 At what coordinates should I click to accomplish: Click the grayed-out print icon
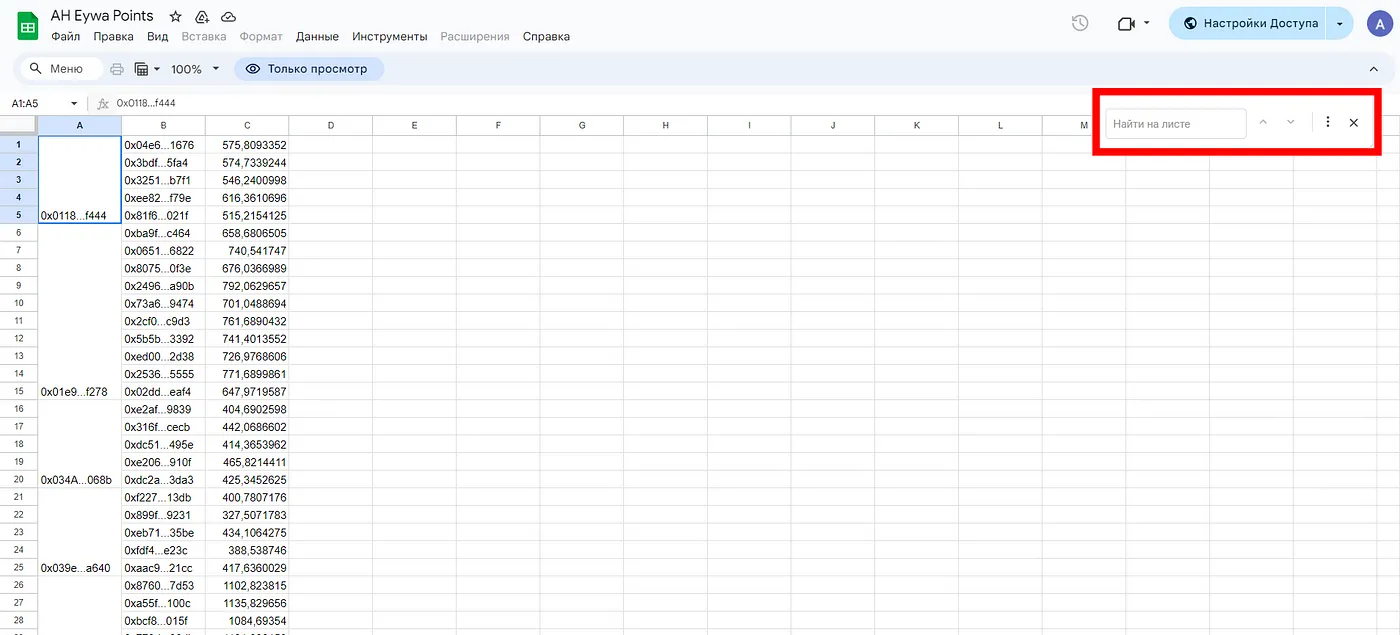[117, 69]
